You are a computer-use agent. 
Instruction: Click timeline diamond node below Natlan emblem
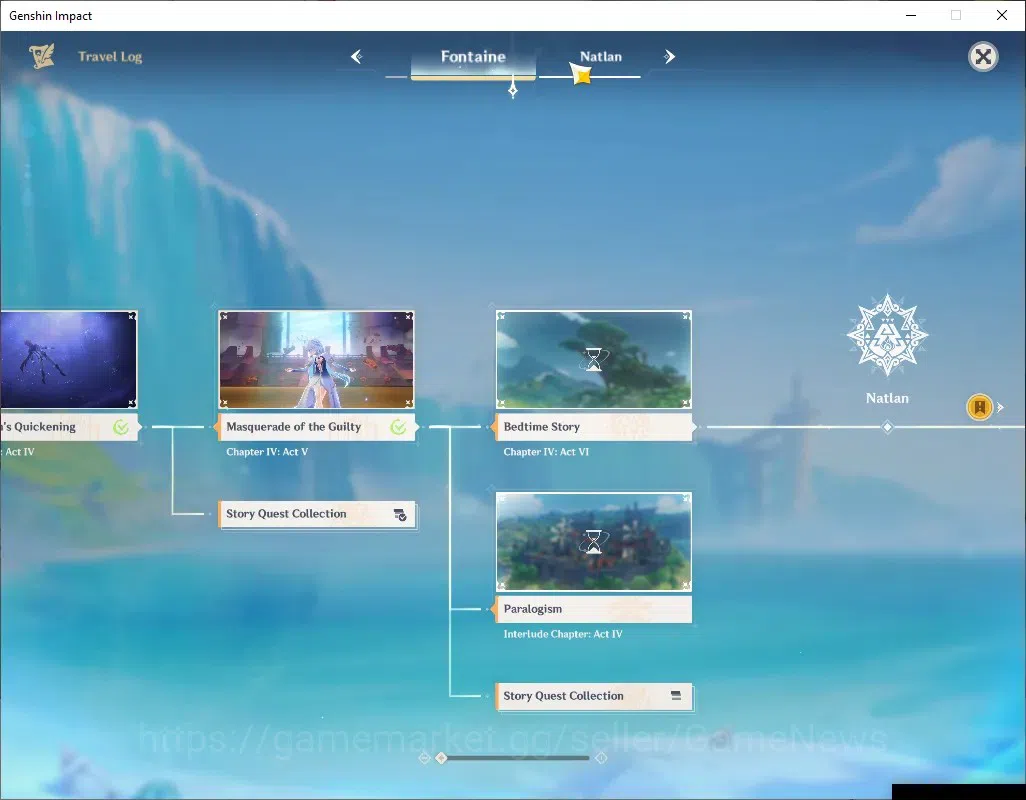point(887,427)
